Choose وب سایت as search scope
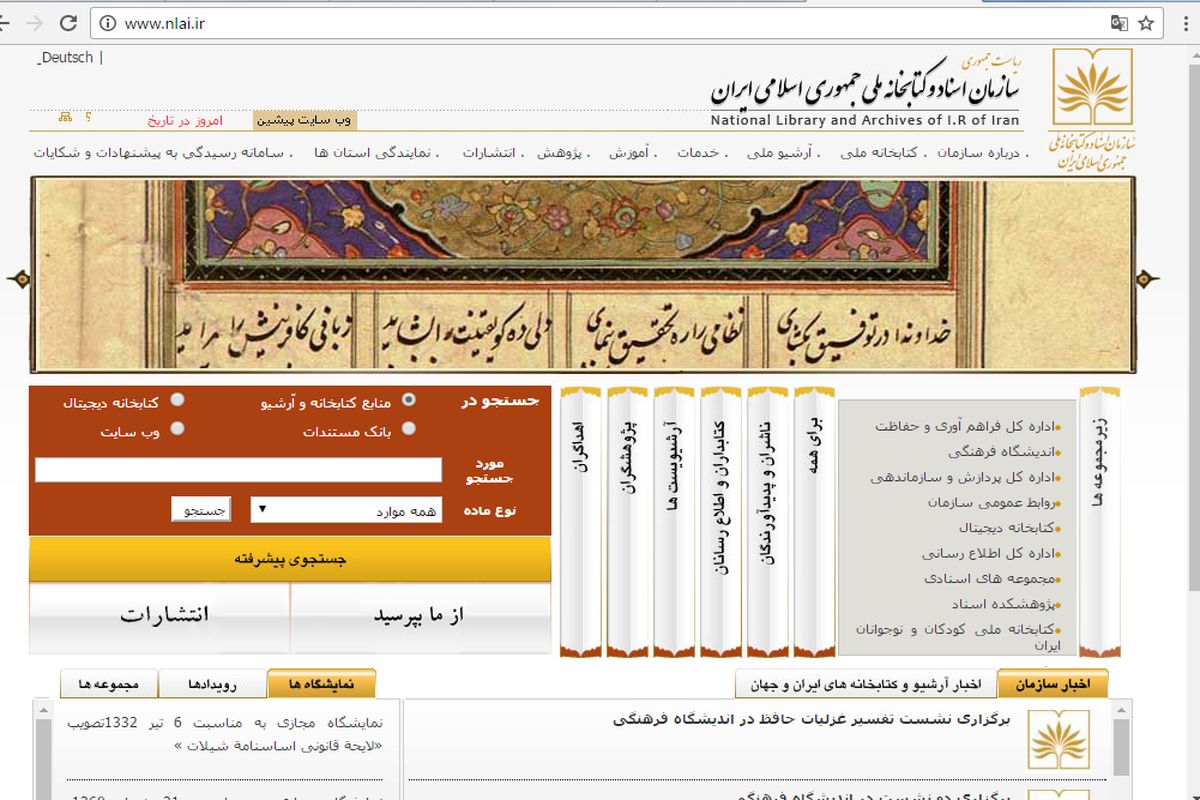The height and width of the screenshot is (800, 1200). (x=180, y=428)
